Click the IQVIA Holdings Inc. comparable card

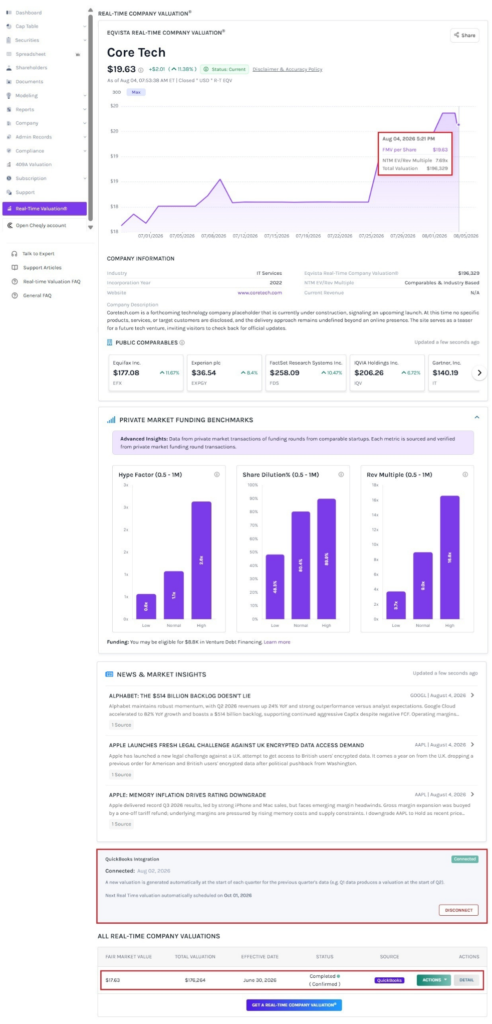coord(387,373)
